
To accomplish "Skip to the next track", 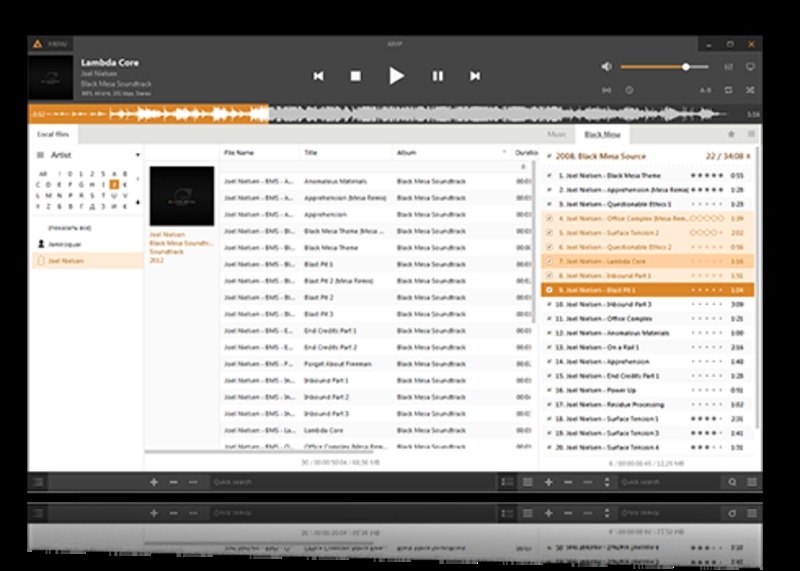I will (474, 76).
